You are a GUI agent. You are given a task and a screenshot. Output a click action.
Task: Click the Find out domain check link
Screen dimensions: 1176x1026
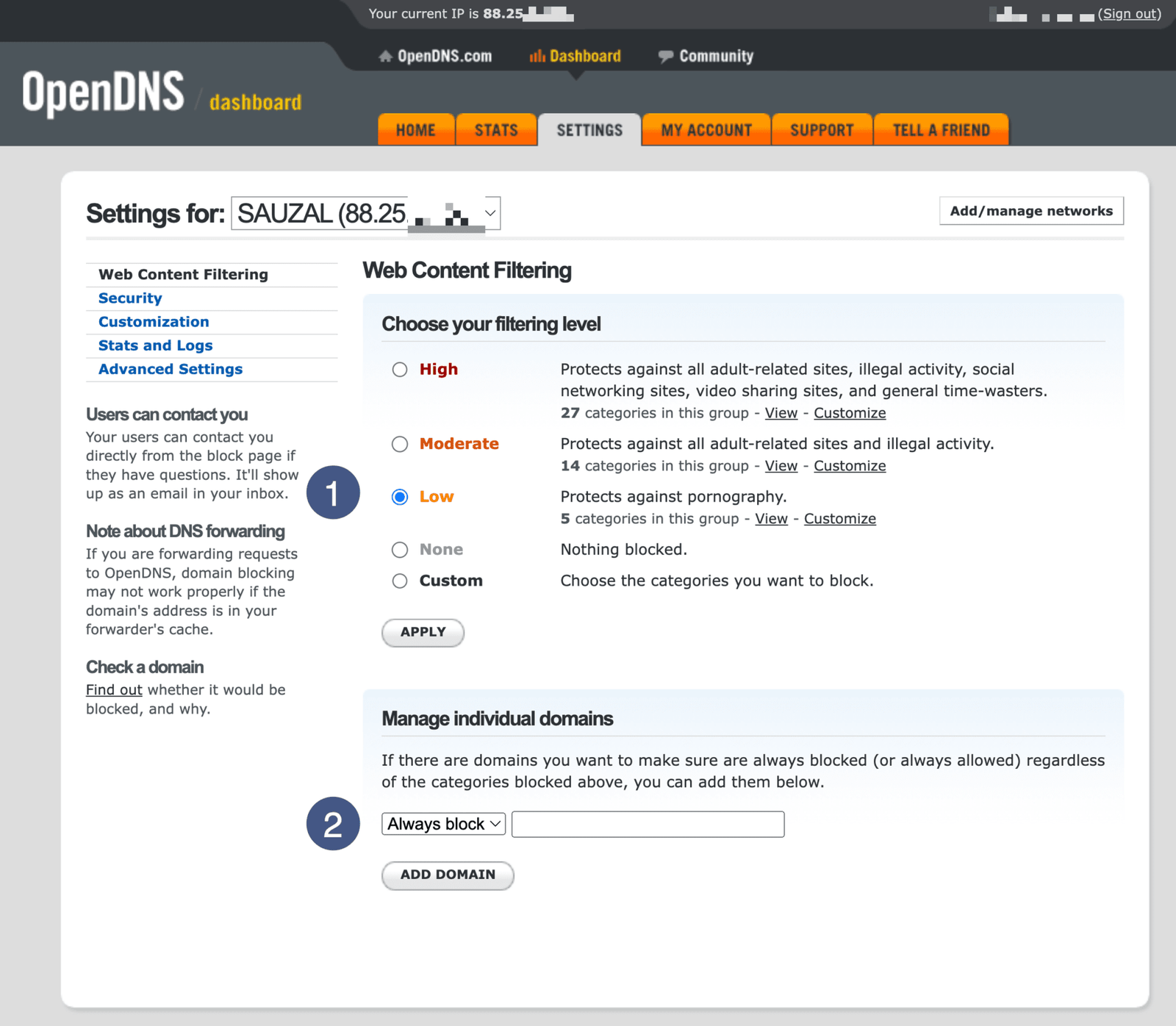pyautogui.click(x=114, y=690)
